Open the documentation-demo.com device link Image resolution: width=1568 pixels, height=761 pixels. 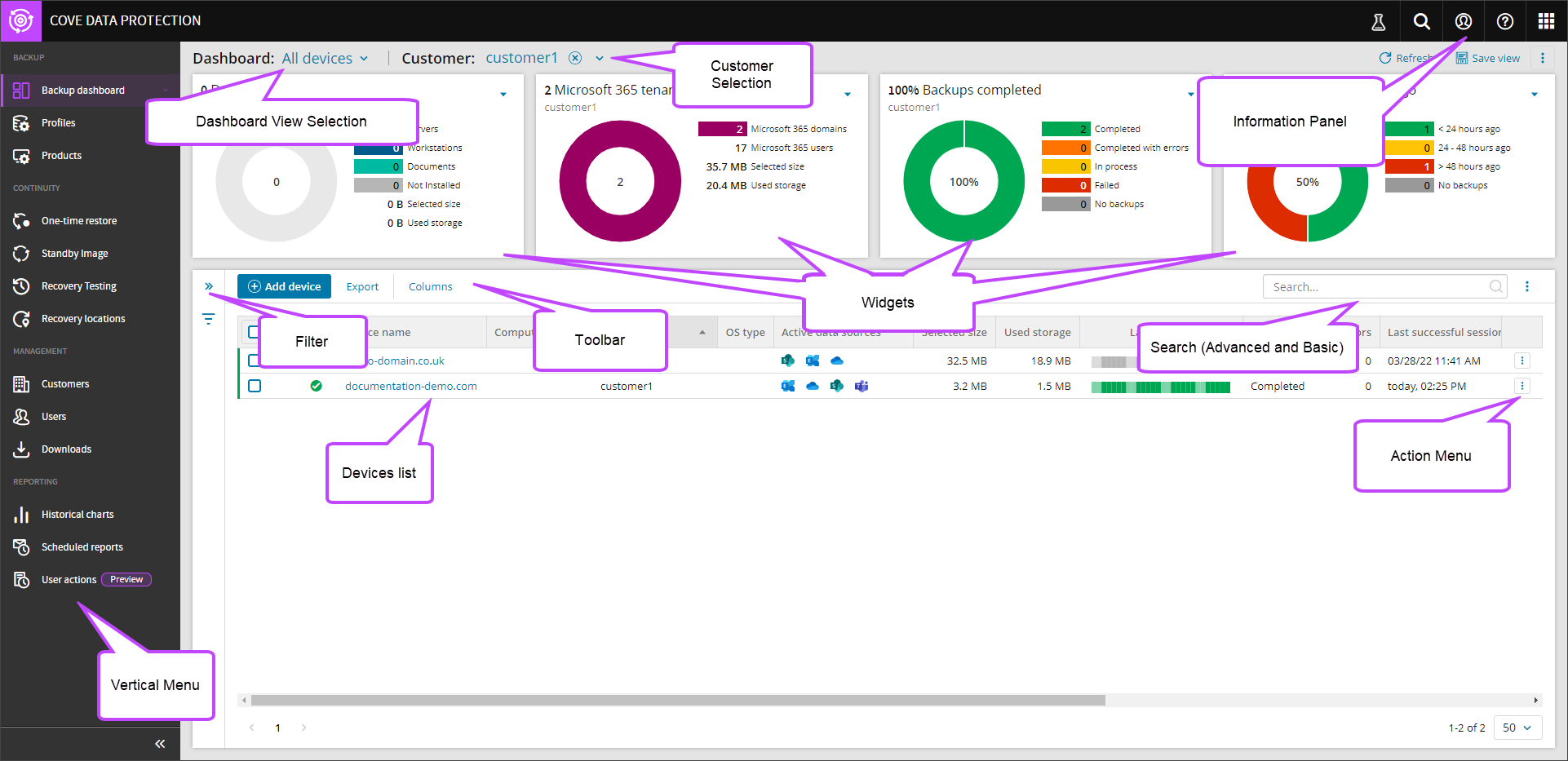410,387
